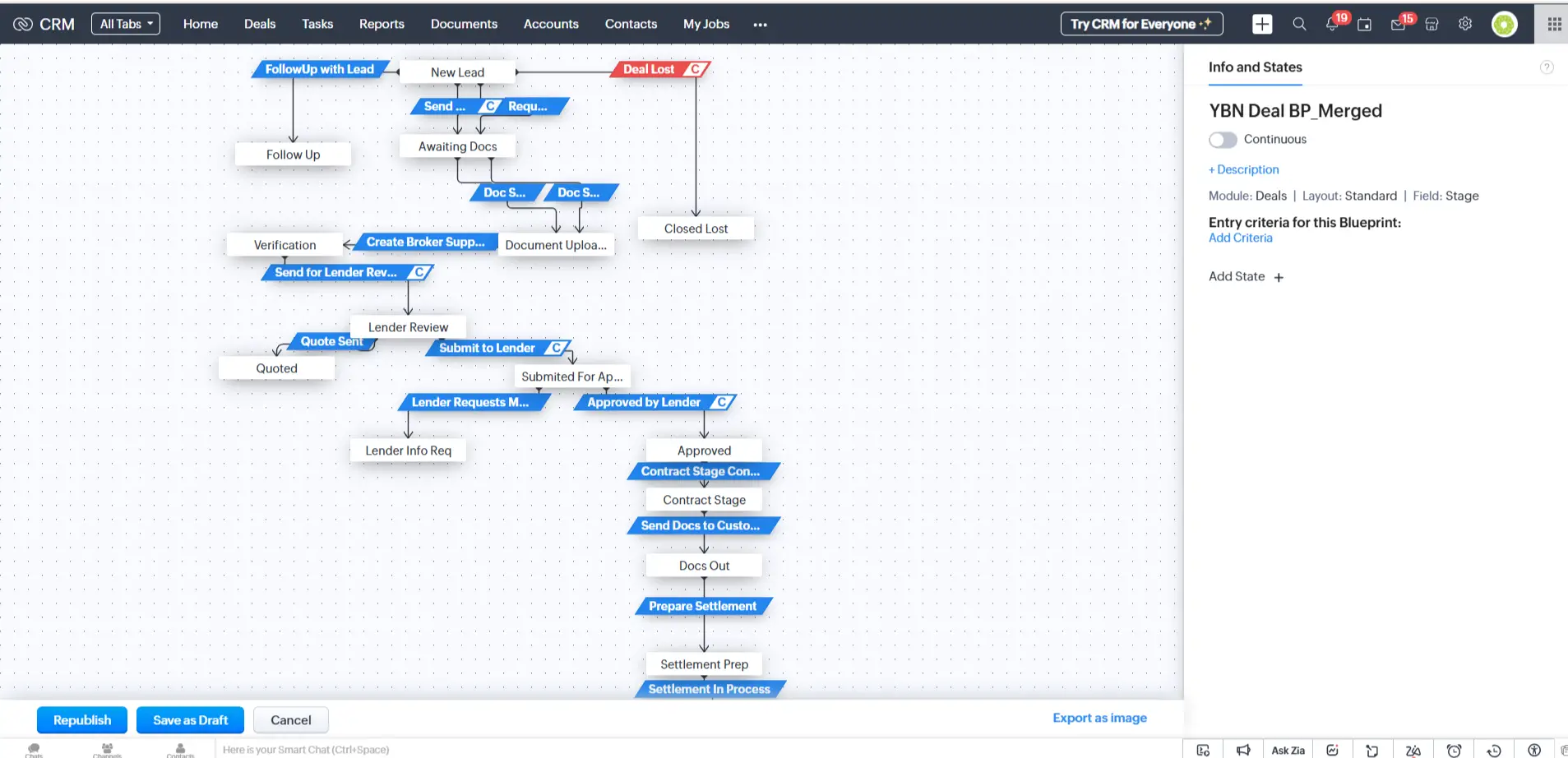Create a new record with the plus icon
This screenshot has width=1568, height=758.
pos(1262,24)
